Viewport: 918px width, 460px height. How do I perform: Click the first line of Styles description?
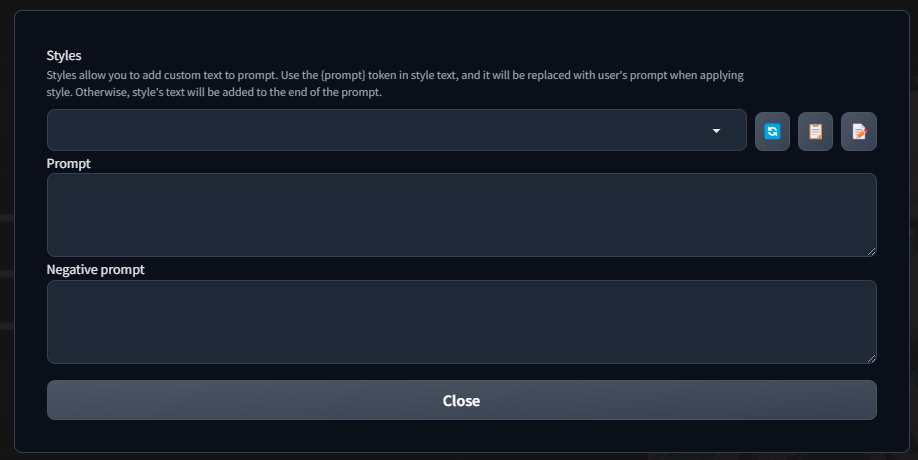coord(395,75)
